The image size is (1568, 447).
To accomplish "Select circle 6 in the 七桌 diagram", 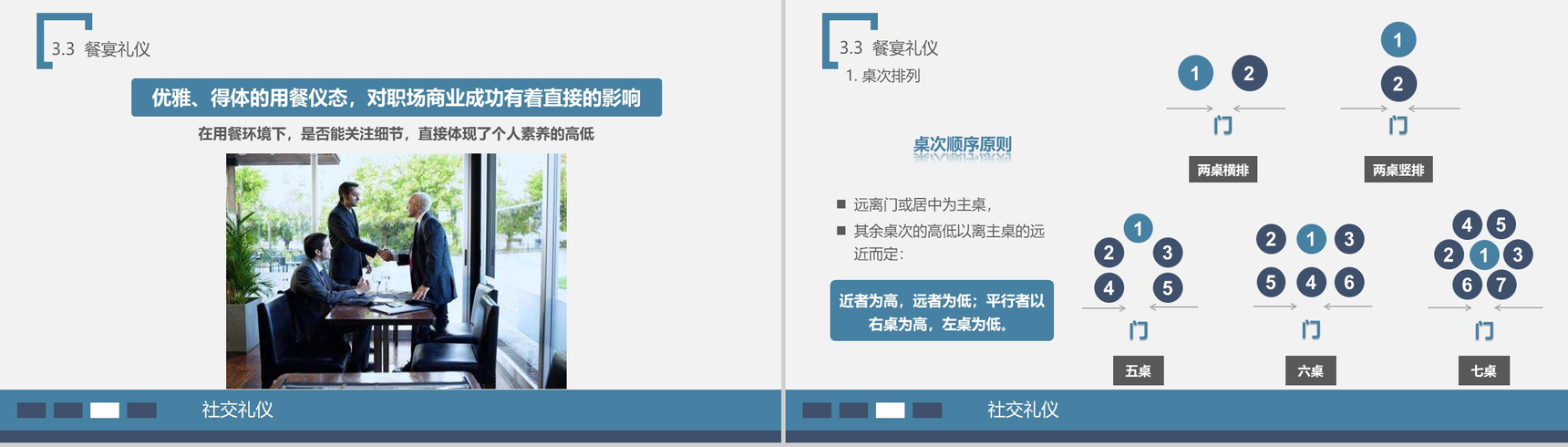I will pos(1467,285).
